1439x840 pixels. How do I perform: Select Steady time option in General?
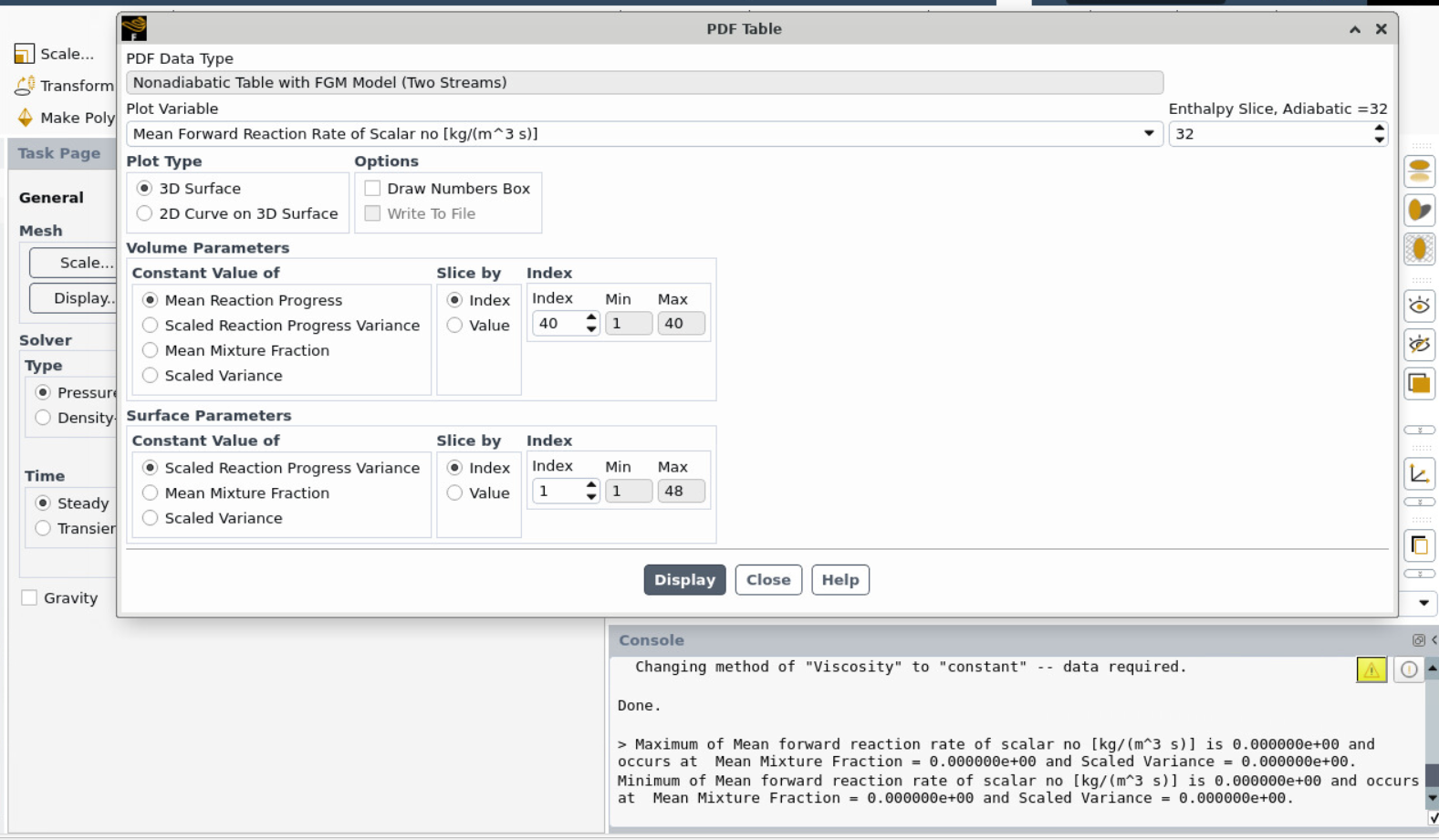tap(43, 503)
